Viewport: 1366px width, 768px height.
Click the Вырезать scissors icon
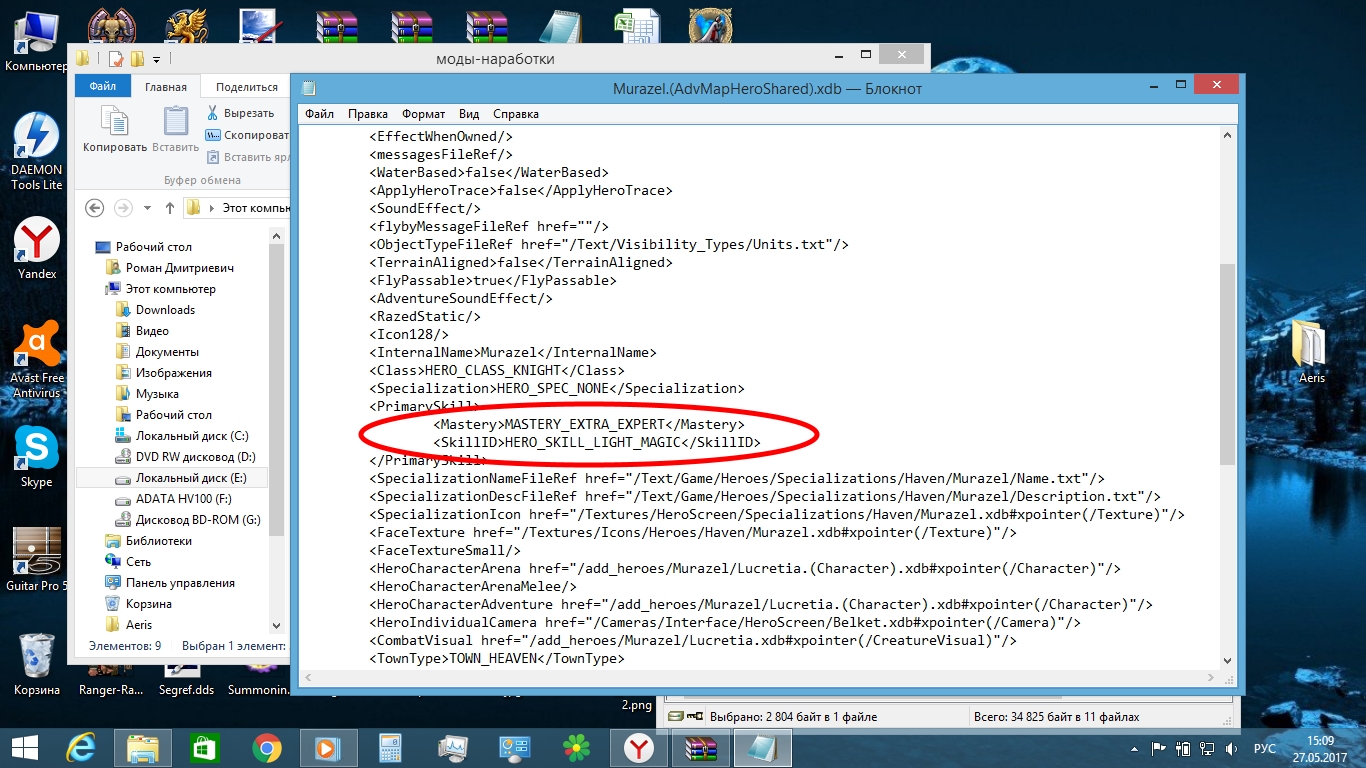(213, 113)
